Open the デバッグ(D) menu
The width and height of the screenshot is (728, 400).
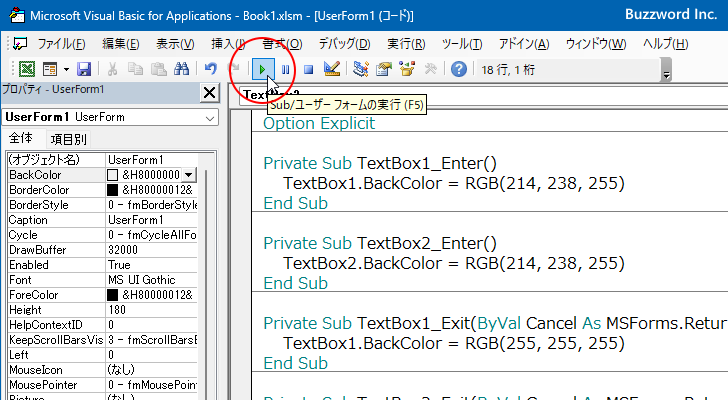(x=344, y=44)
